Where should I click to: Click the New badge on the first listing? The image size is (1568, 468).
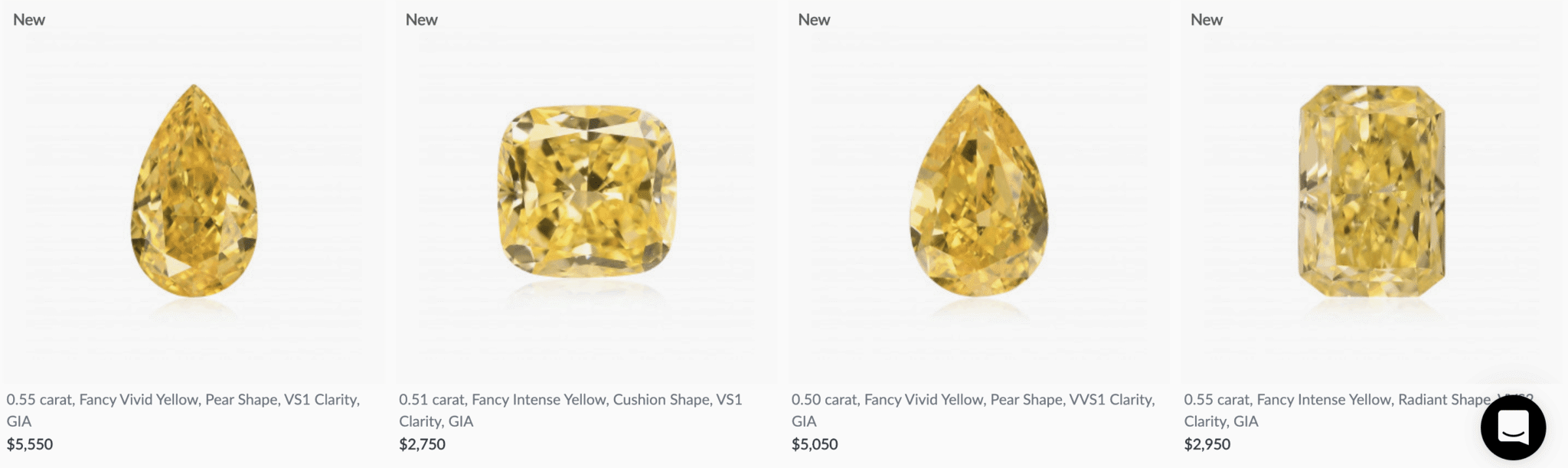coord(29,19)
